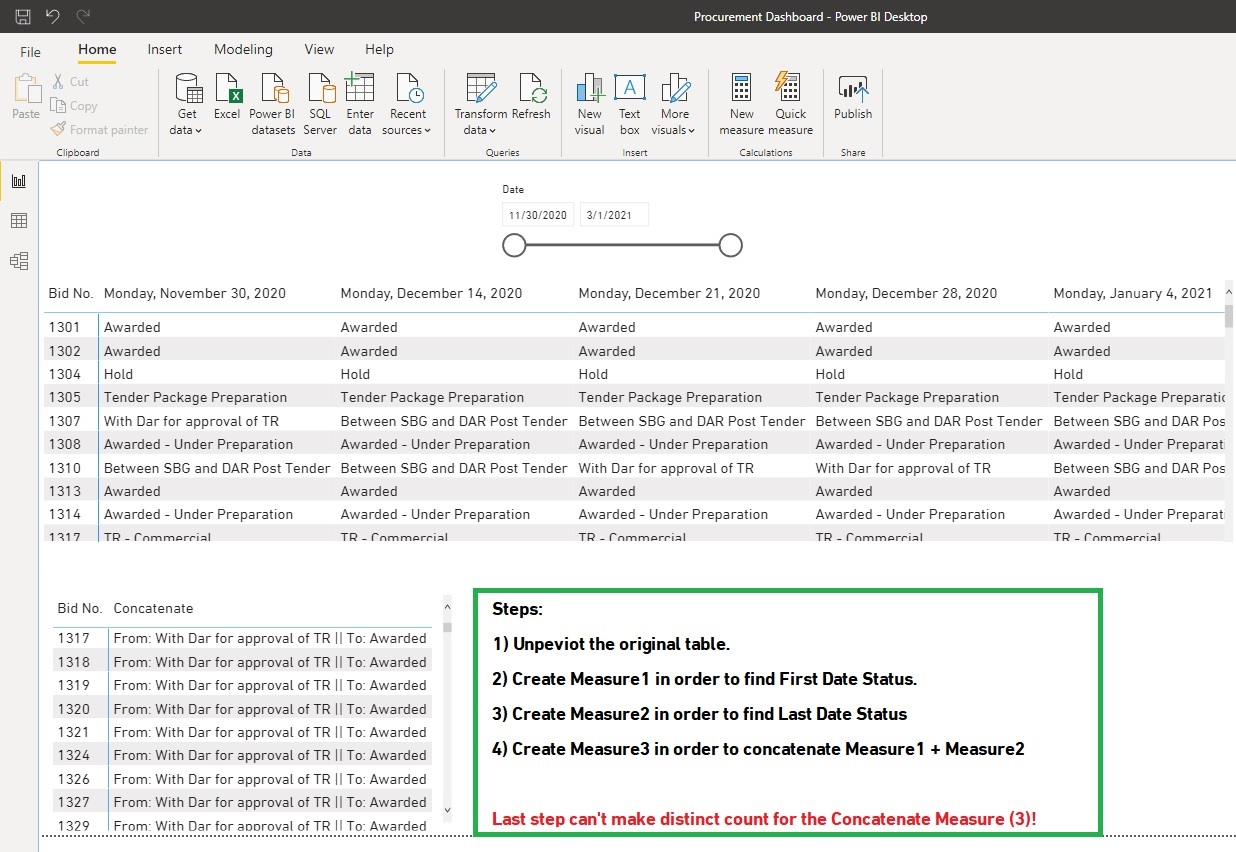
Task: Expand the More visuals dropdown arrow
Action: [x=692, y=130]
